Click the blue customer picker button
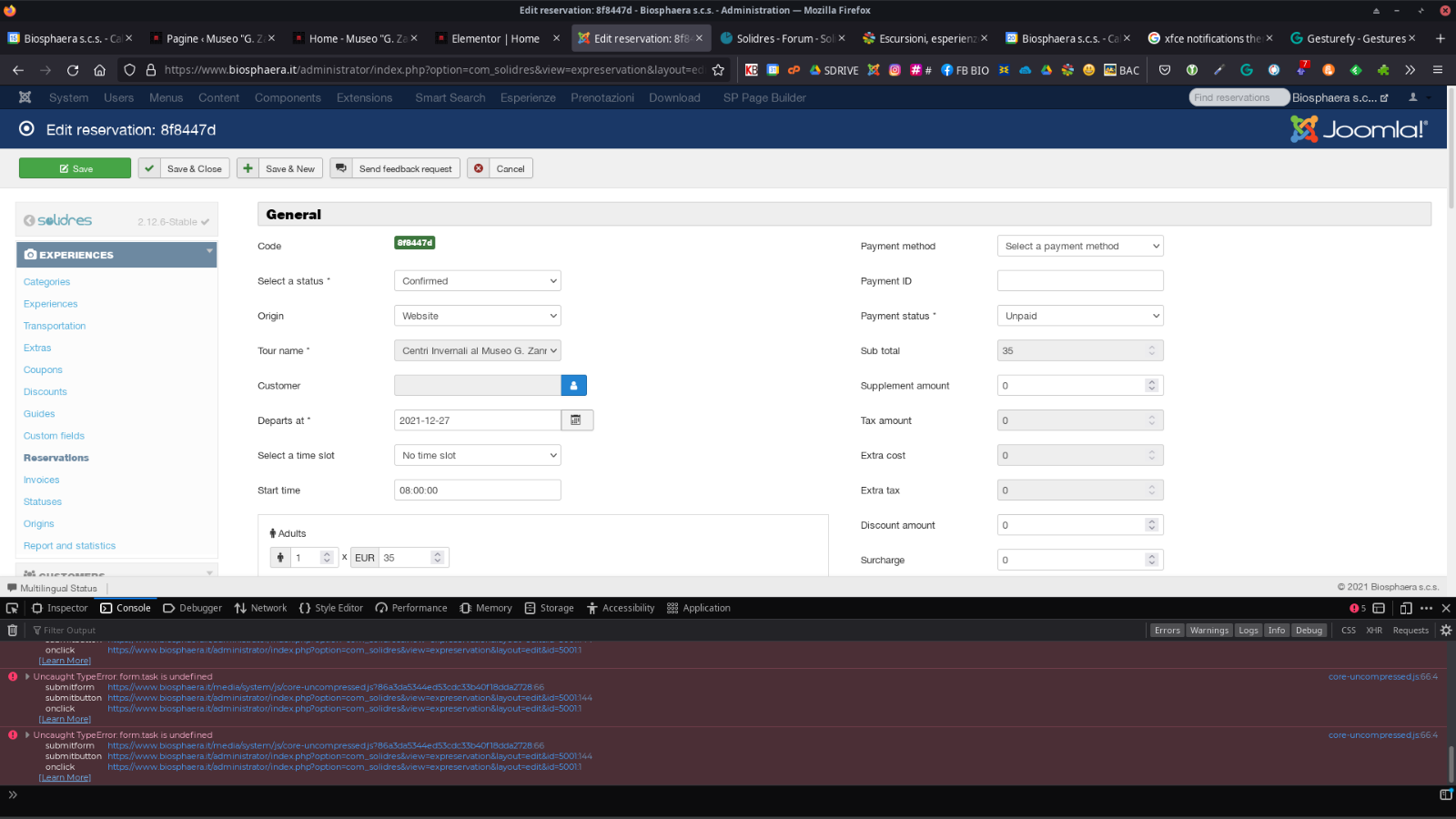The width and height of the screenshot is (1456, 819). pos(573,386)
